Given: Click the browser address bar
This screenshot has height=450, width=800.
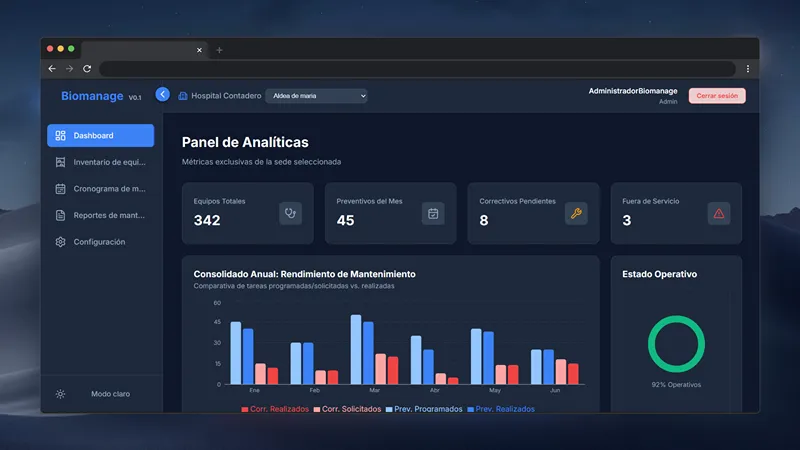Looking at the screenshot, I should point(417,69).
